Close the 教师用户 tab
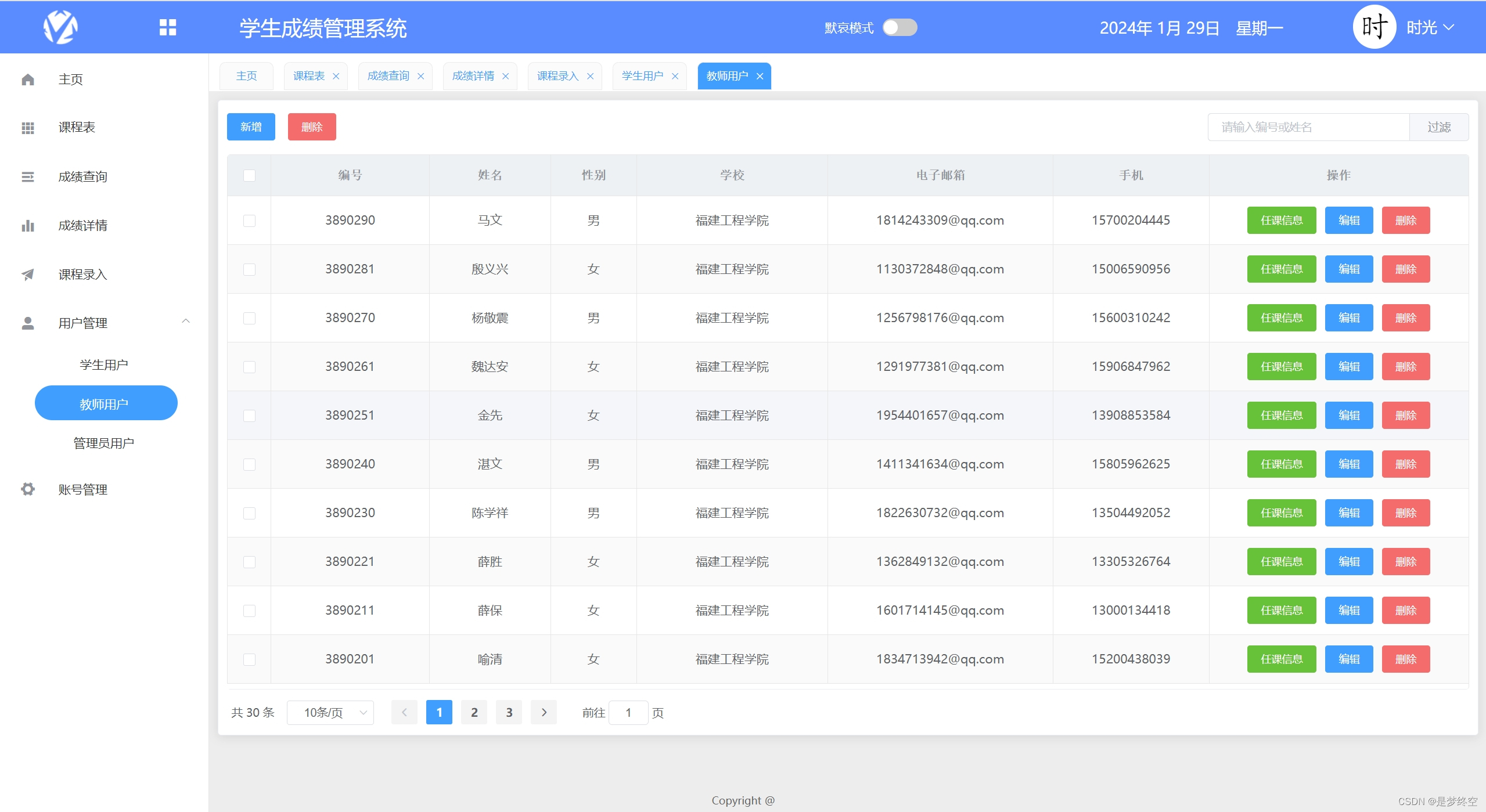The height and width of the screenshot is (812, 1486). click(x=760, y=77)
